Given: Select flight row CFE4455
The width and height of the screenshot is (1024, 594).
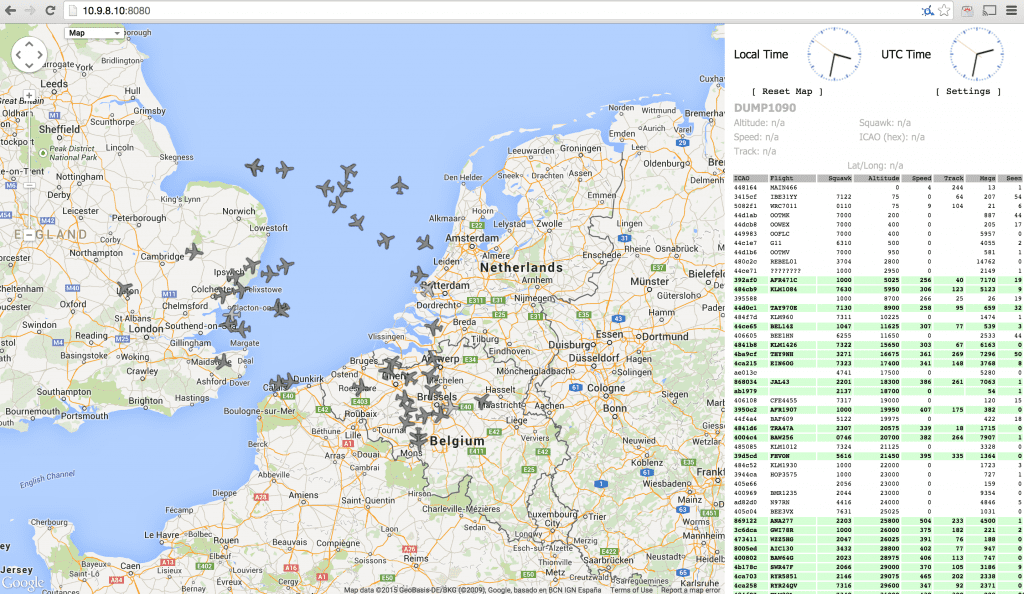Looking at the screenshot, I should [x=878, y=401].
